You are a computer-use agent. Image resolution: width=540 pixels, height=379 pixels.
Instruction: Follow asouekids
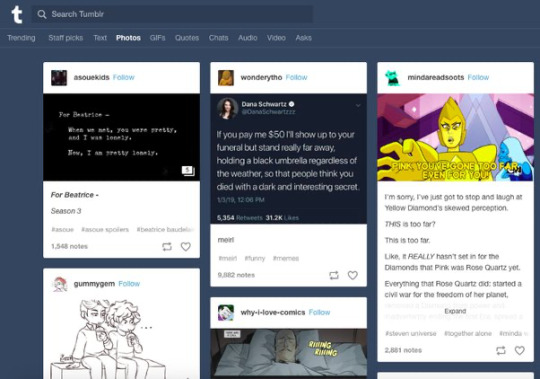124,77
